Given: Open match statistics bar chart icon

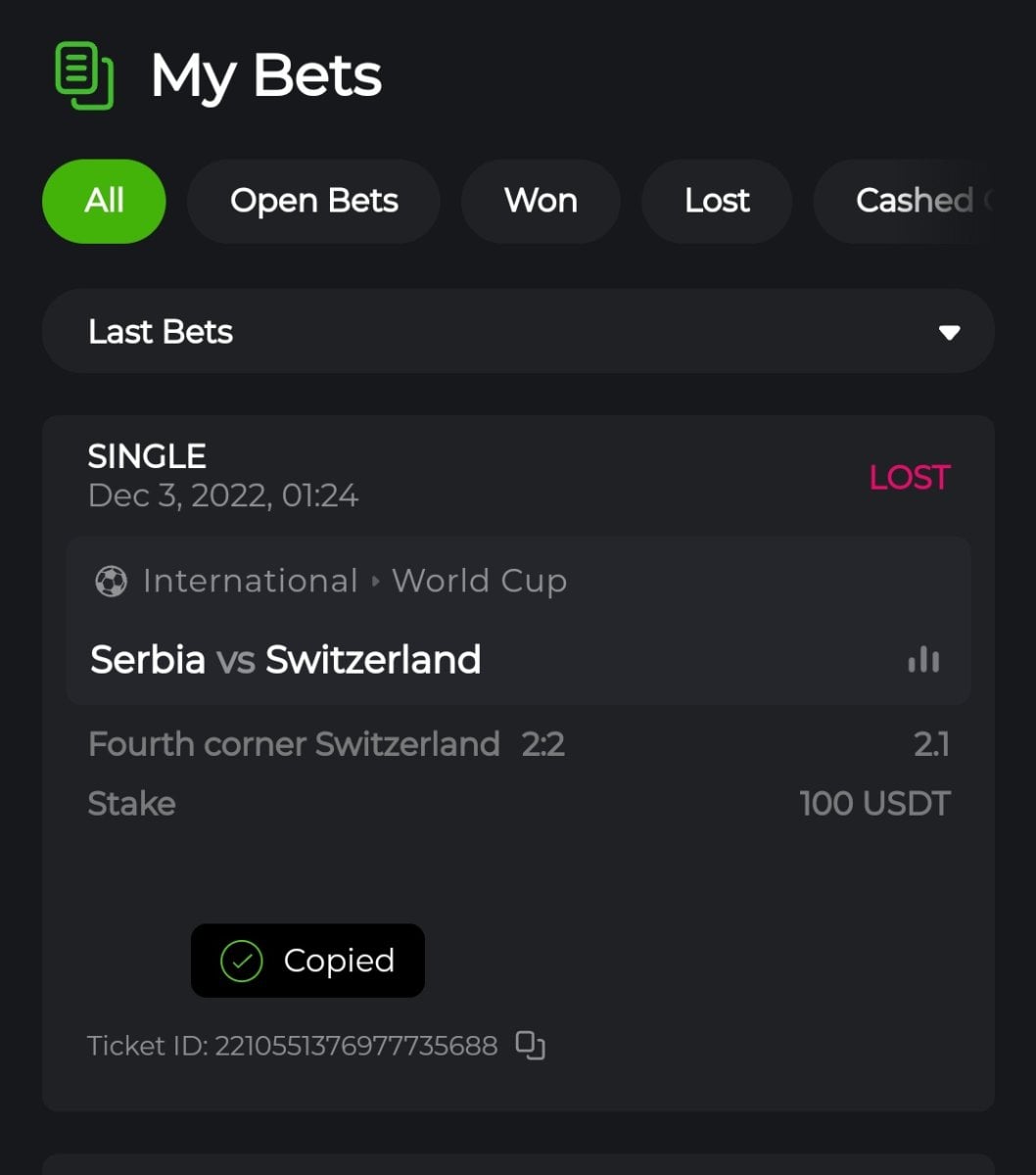Looking at the screenshot, I should [923, 661].
